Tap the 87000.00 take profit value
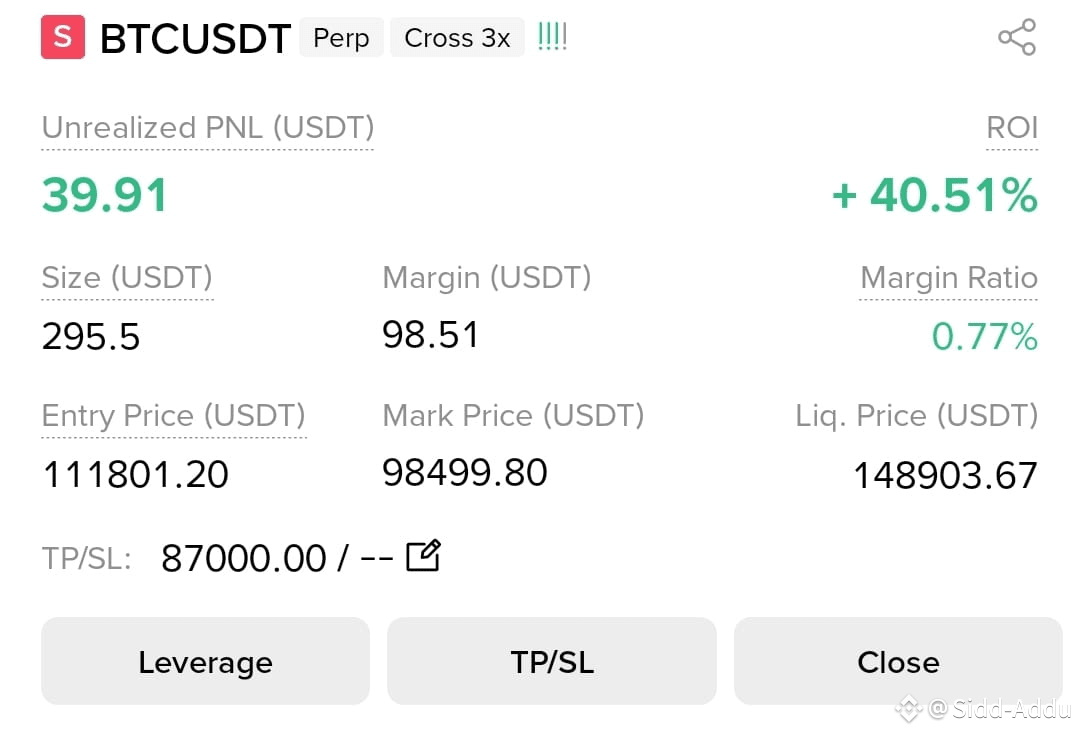 pos(243,558)
